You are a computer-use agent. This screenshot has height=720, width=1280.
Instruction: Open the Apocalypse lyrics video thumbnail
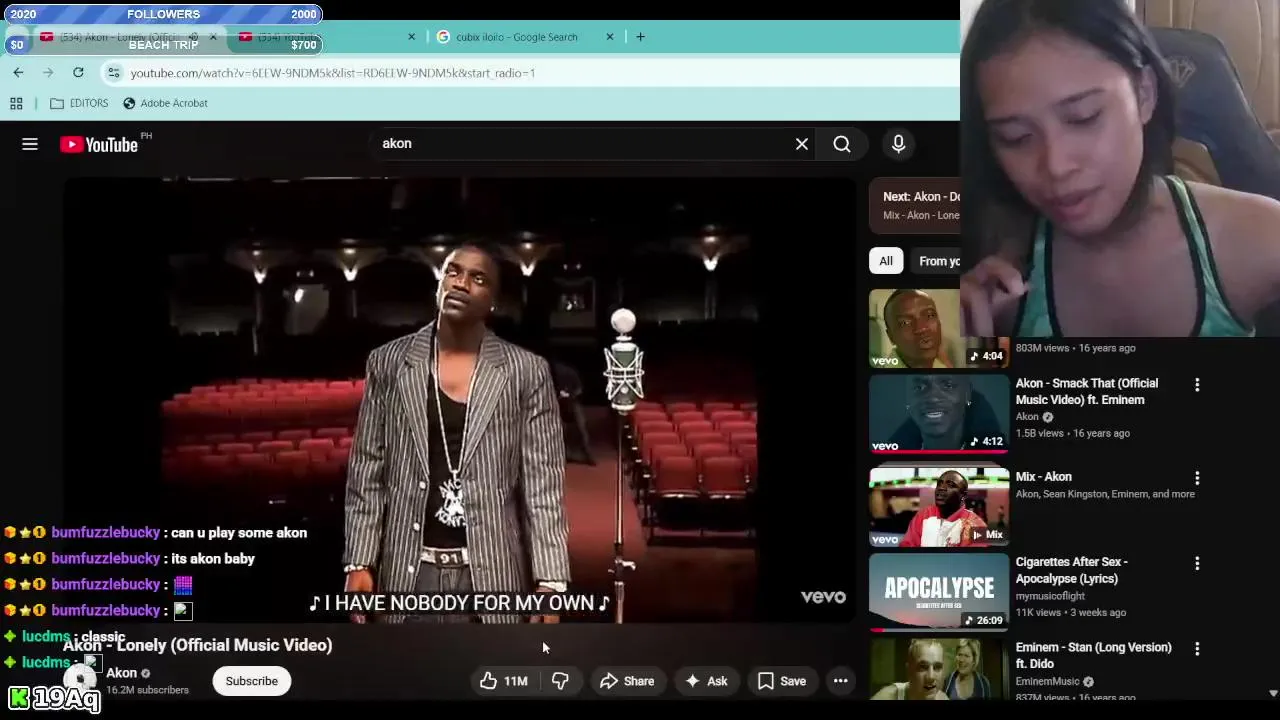click(939, 592)
